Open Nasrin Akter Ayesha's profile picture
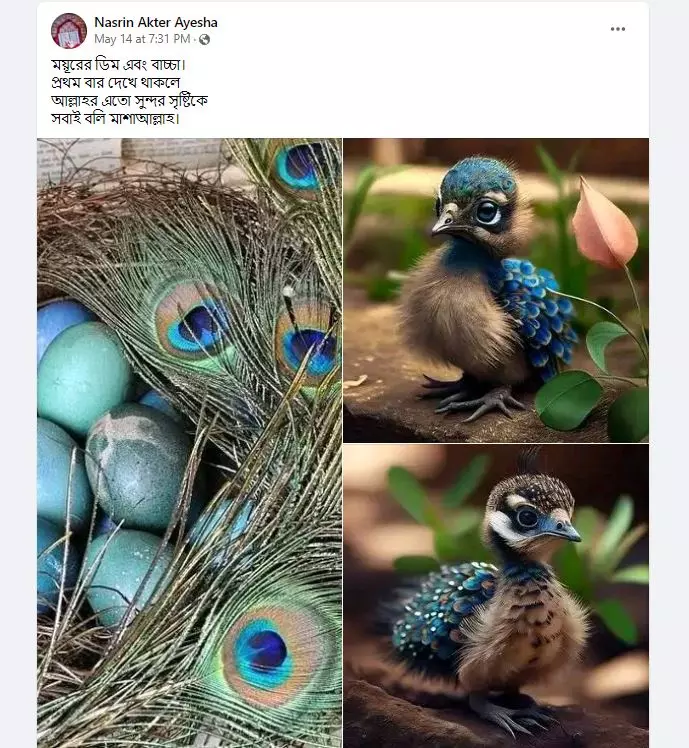689x748 pixels. pos(69,31)
